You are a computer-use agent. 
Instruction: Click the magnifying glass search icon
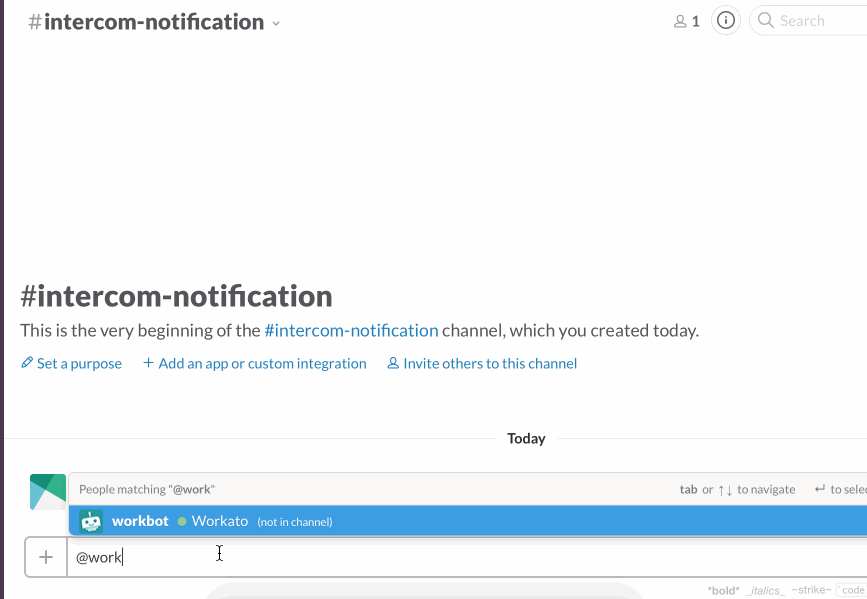(766, 20)
